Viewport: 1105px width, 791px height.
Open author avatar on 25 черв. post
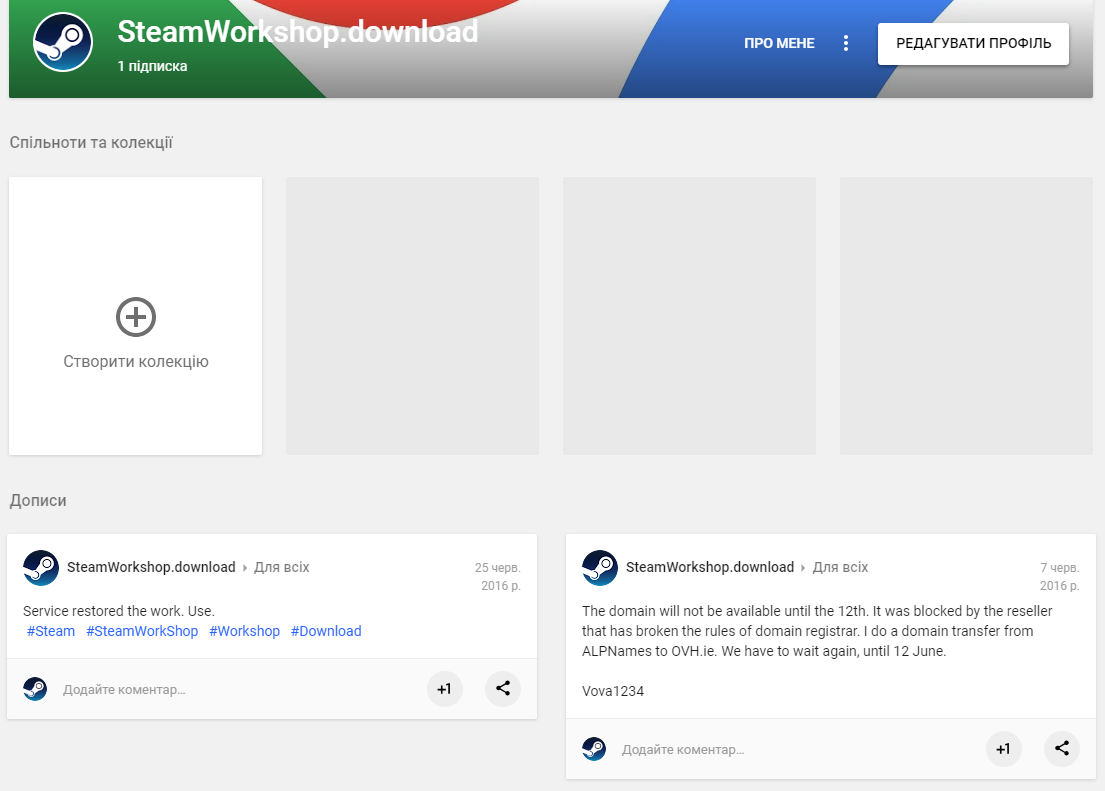41,568
